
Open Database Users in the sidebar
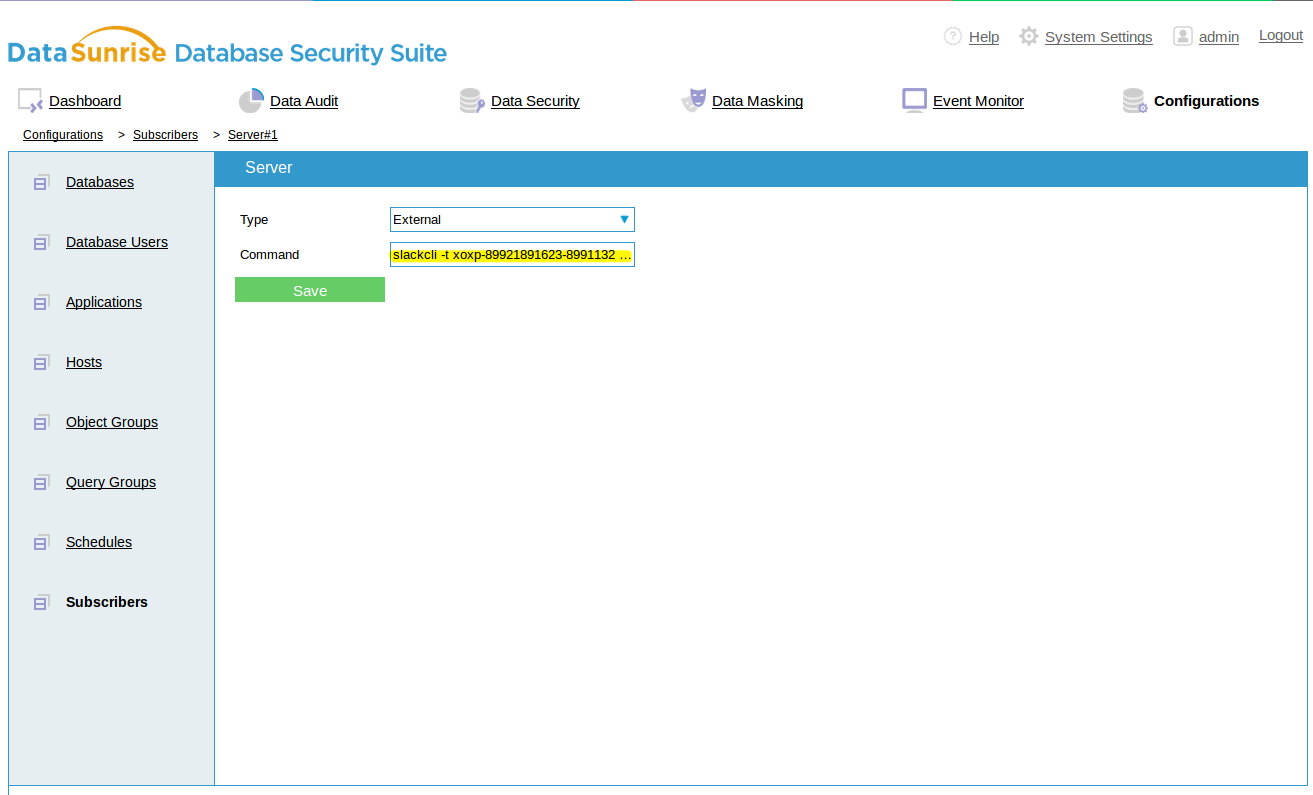pos(117,242)
